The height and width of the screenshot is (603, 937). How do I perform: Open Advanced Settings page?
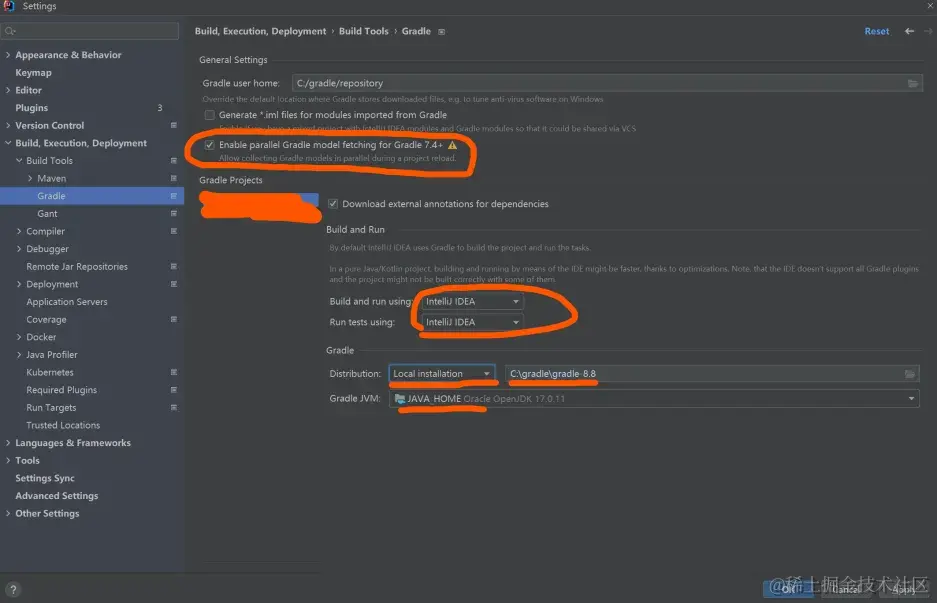tap(57, 495)
